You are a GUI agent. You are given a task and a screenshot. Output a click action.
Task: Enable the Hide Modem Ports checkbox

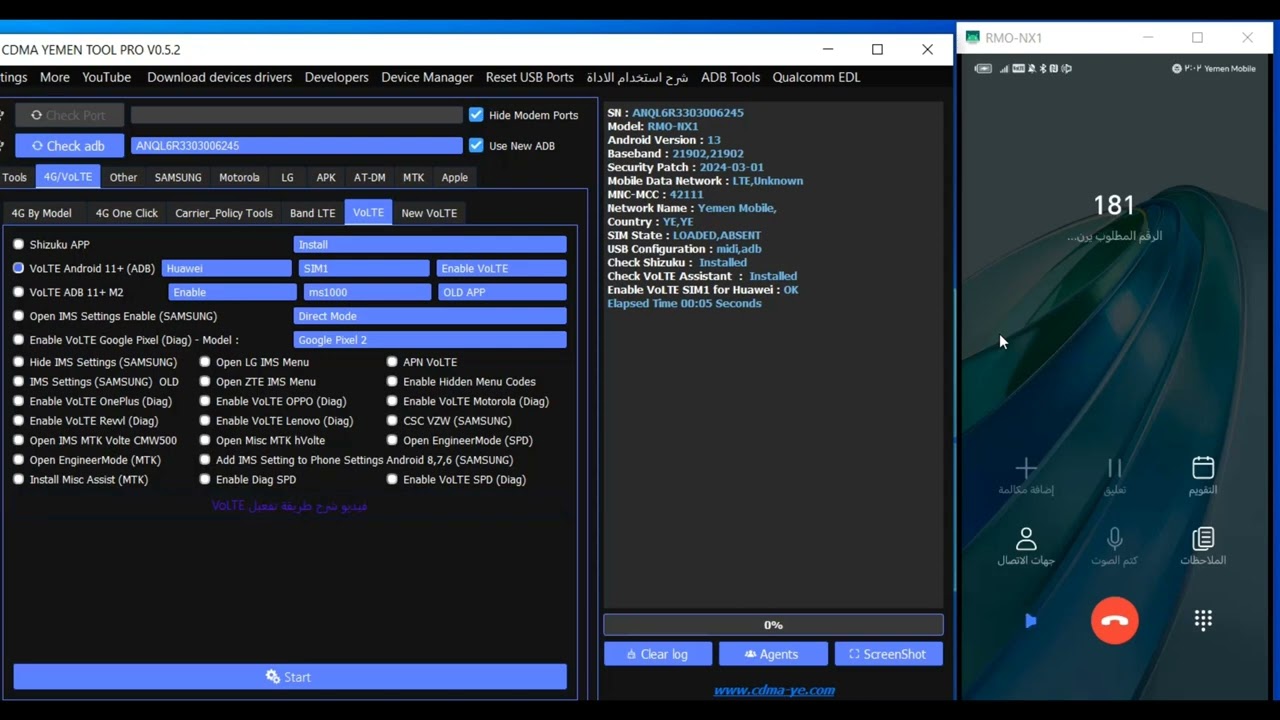476,114
